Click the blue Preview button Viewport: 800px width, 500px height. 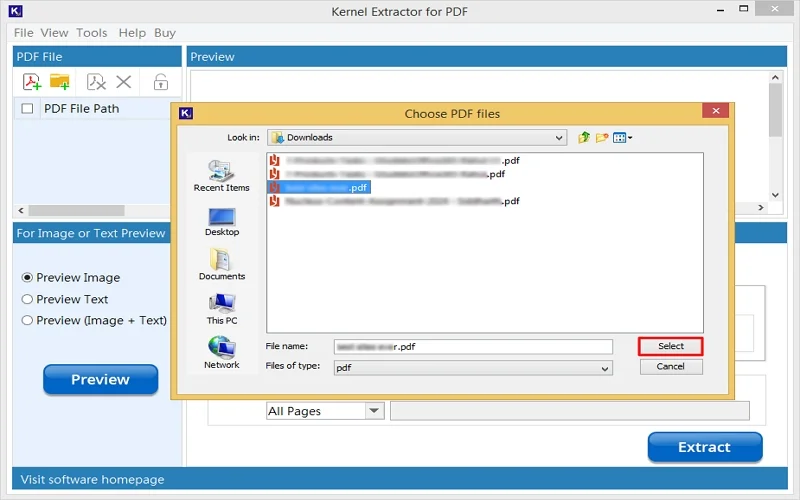[x=101, y=379]
